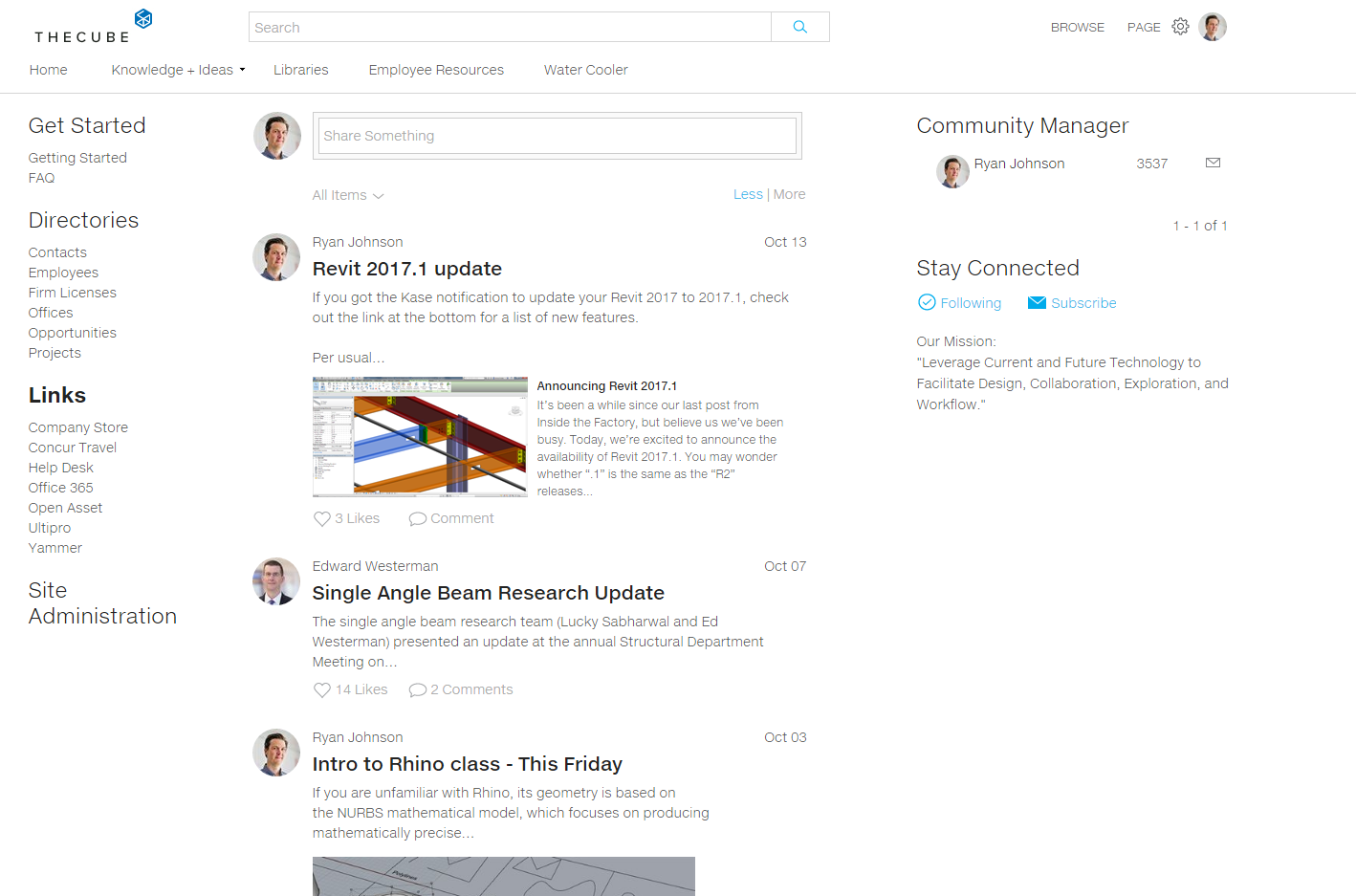Like the Single Angle Beam Research post
Screen dimensions: 1356x896
coord(322,689)
